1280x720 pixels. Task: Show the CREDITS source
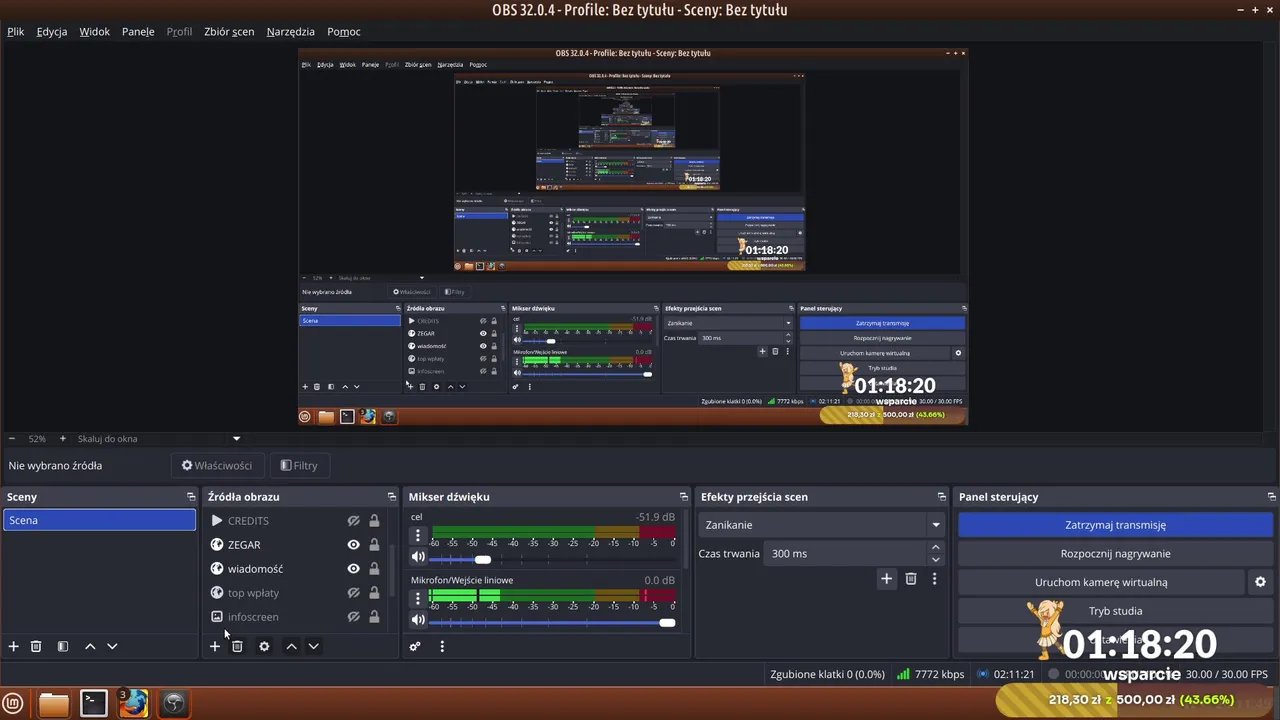tap(353, 521)
